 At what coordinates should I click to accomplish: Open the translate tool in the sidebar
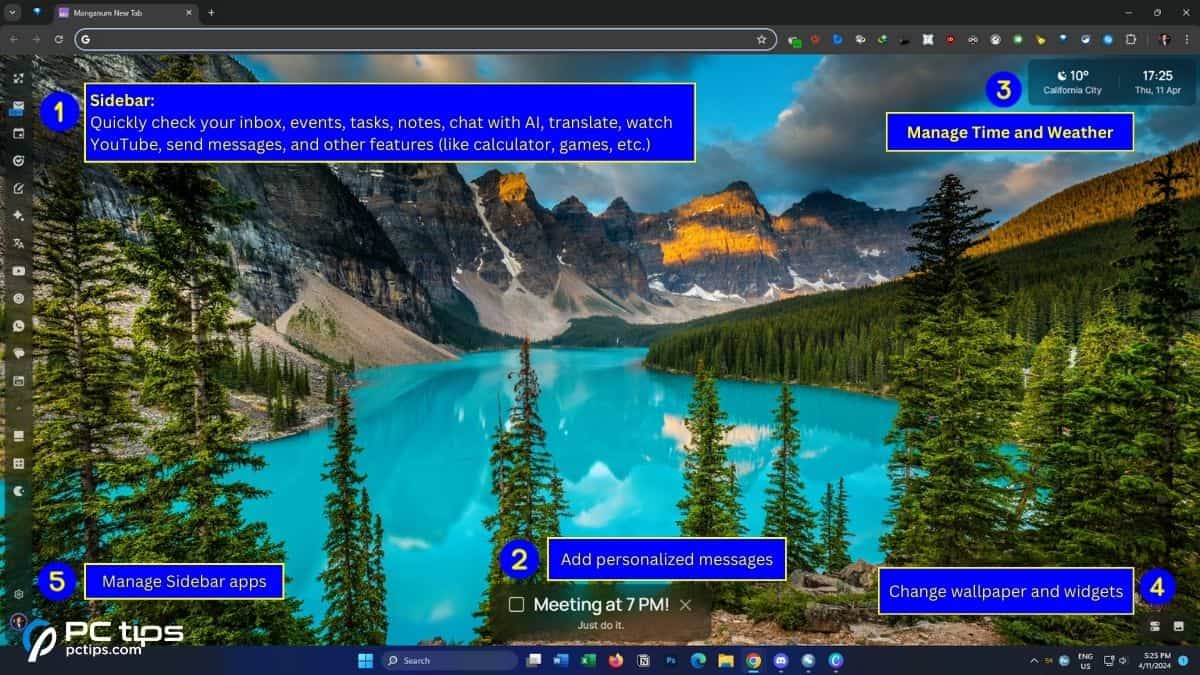coord(18,243)
